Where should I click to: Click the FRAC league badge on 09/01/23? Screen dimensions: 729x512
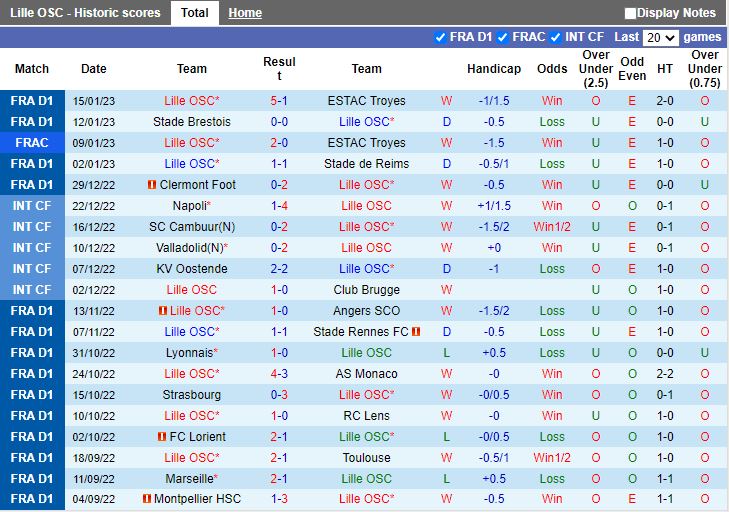[x=32, y=143]
